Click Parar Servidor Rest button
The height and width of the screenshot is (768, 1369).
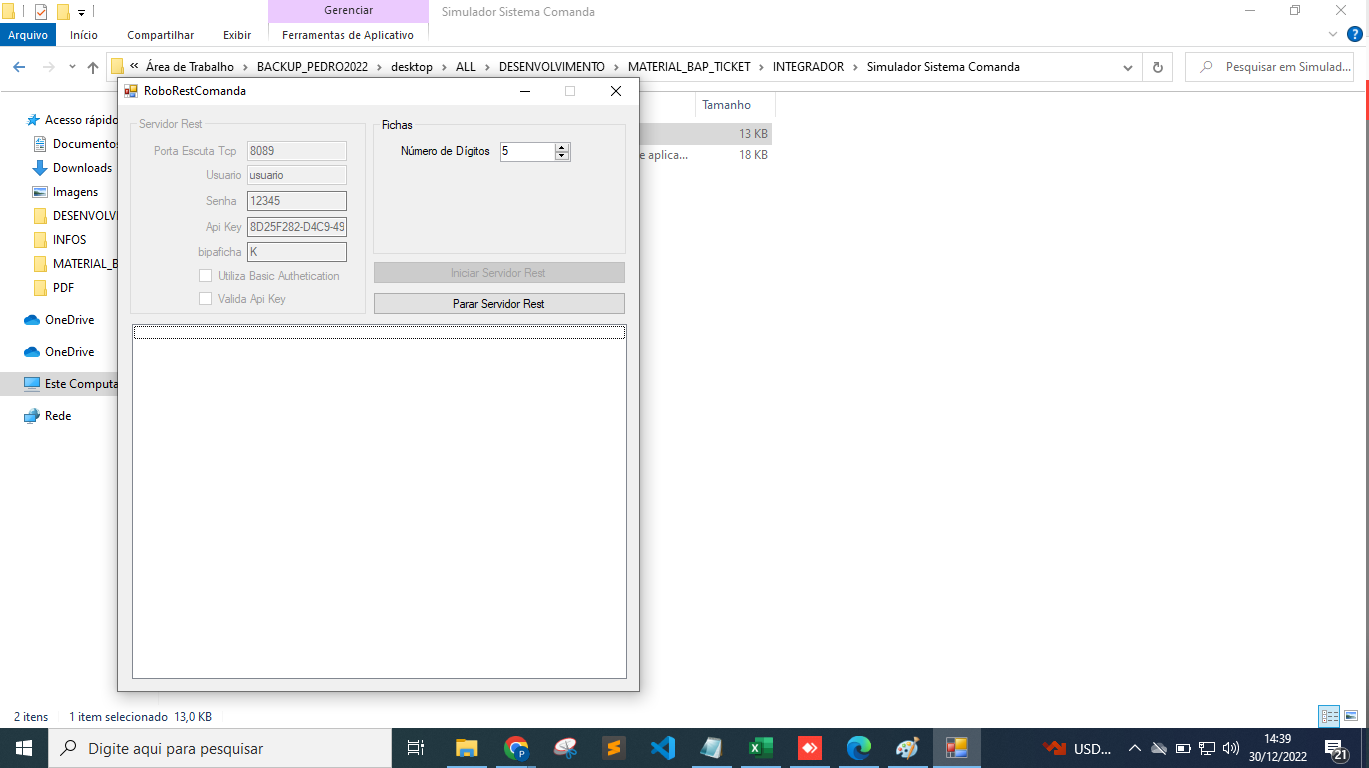point(499,304)
